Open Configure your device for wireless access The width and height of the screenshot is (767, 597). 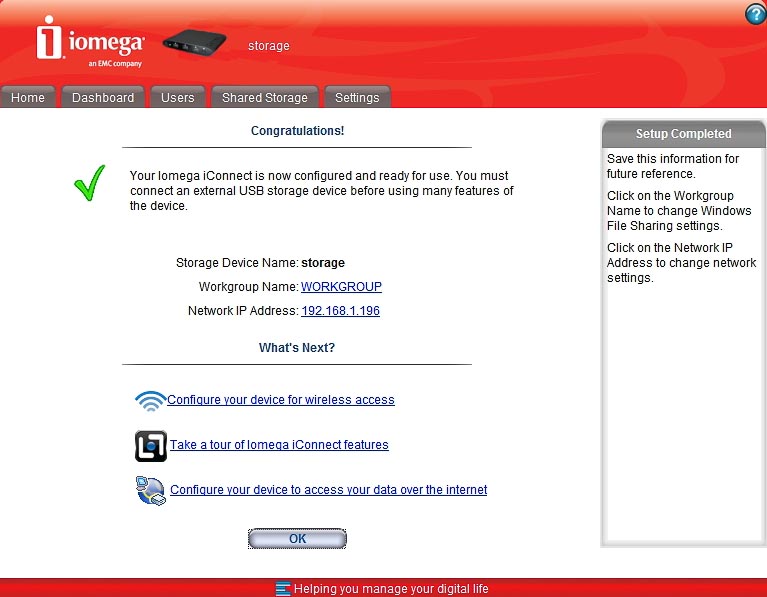click(281, 400)
